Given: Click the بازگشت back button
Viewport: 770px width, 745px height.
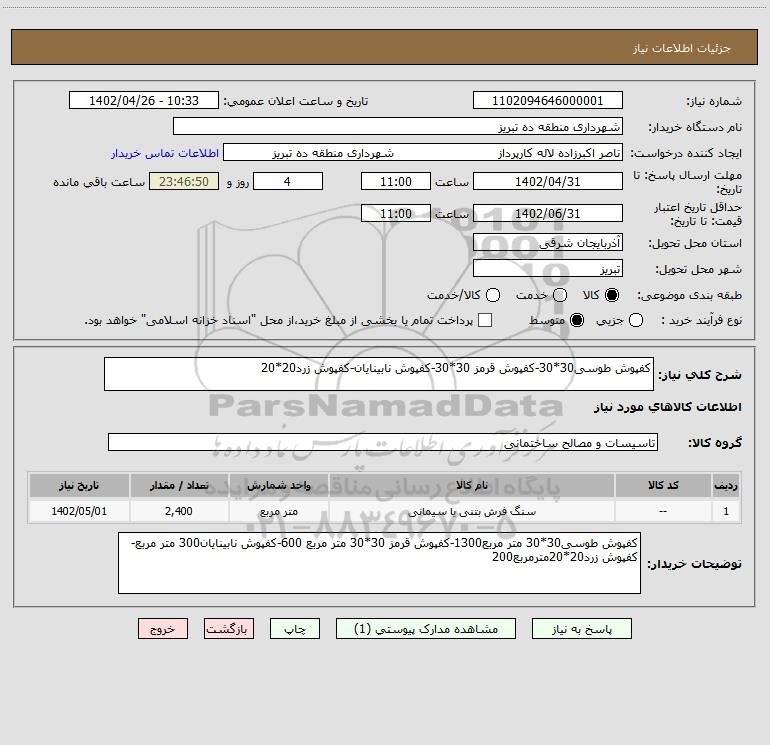Looking at the screenshot, I should (229, 629).
